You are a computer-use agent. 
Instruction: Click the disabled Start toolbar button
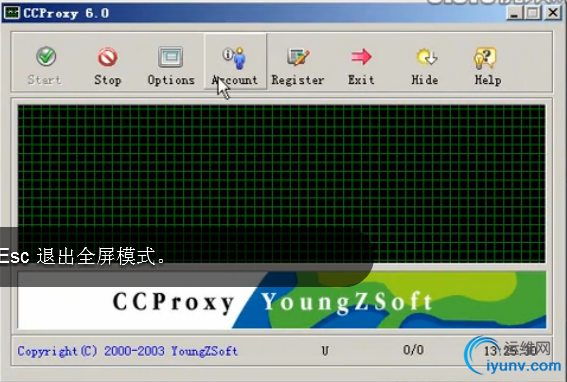pyautogui.click(x=45, y=66)
